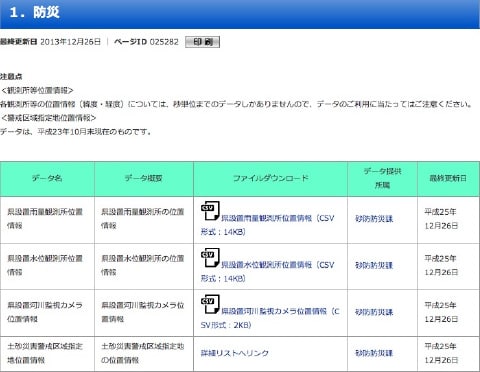
Task: Click the ページID 025282 text
Action: point(146,42)
